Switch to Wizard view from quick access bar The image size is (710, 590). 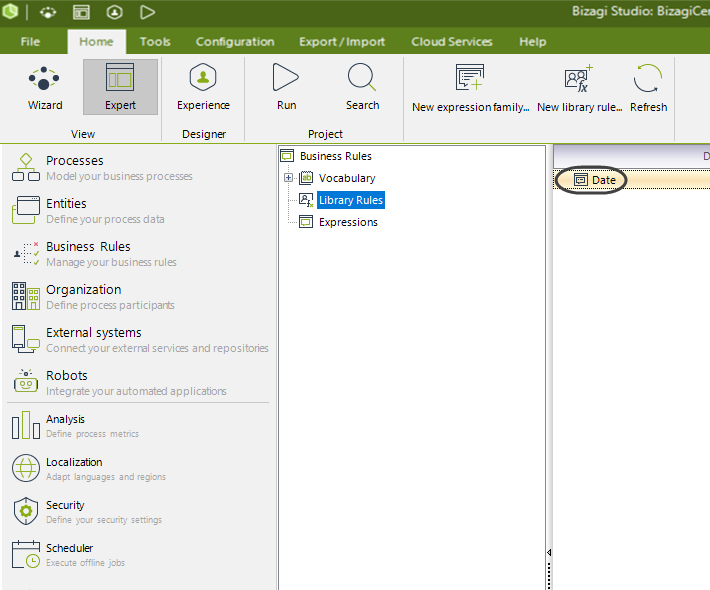pos(48,12)
